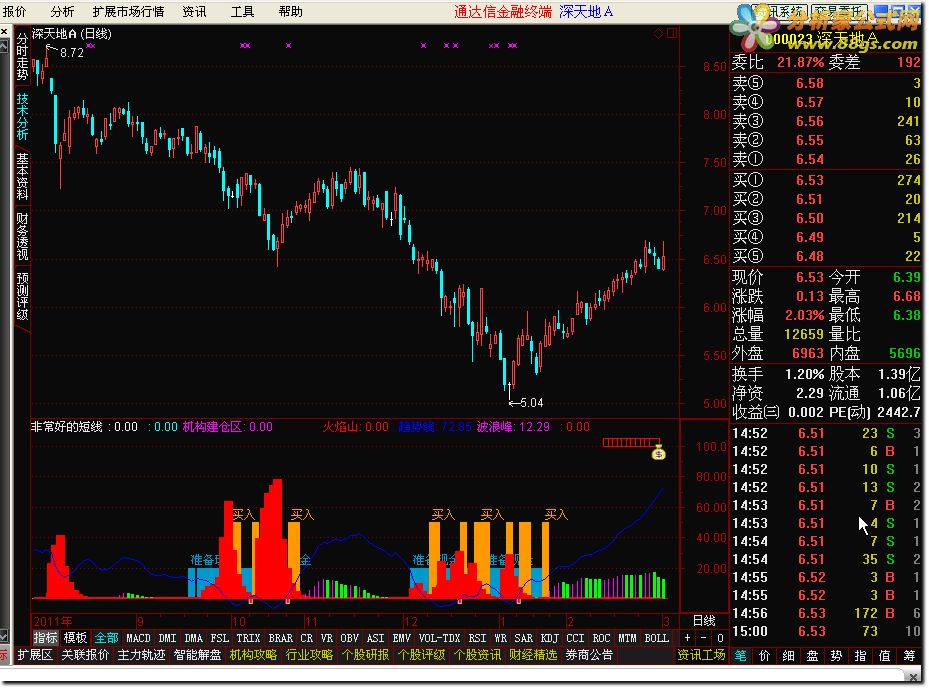Apply the MTM indicator
This screenshot has height=688, width=929.
[627, 638]
